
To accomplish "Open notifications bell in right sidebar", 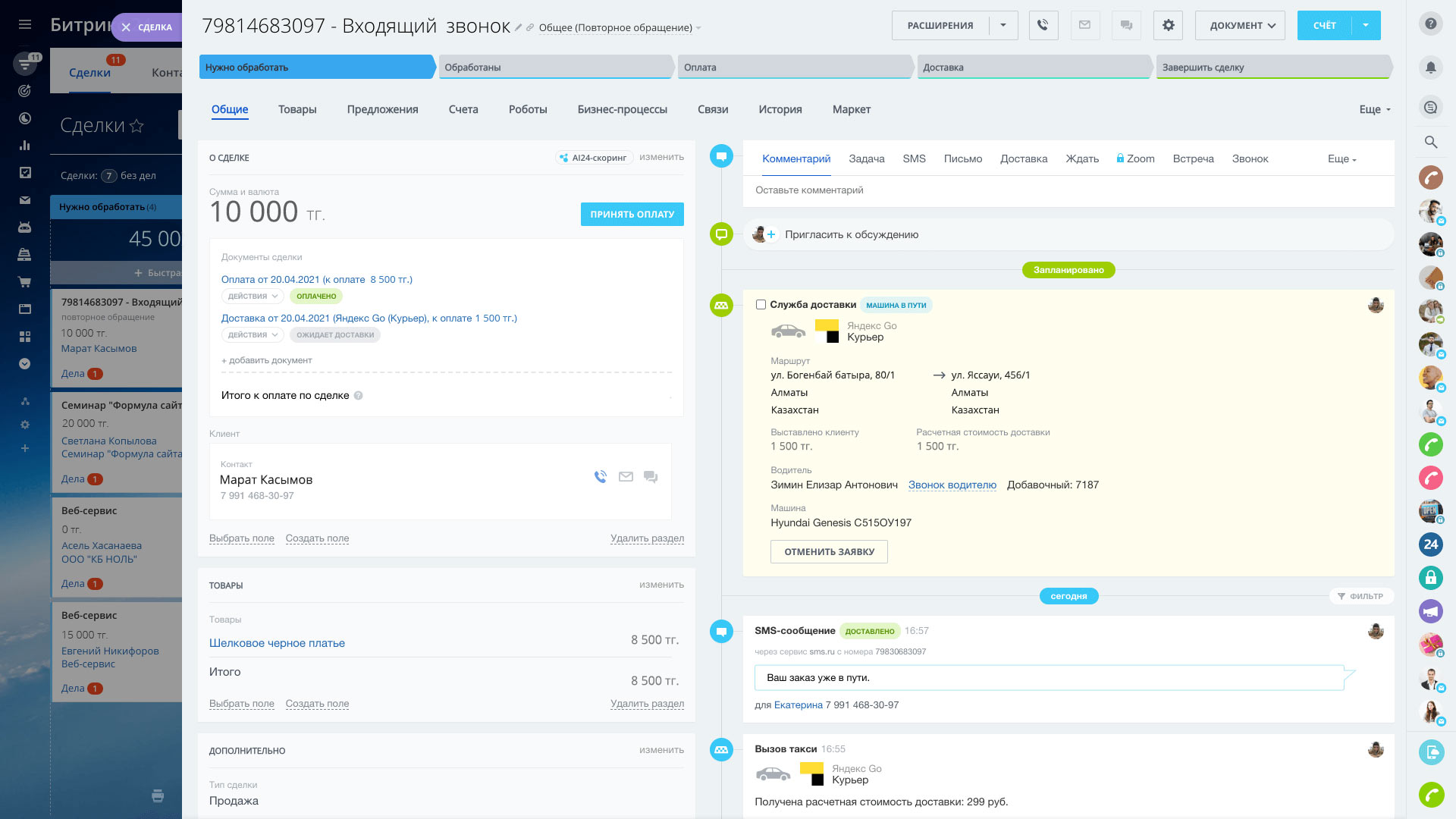I will (1431, 67).
